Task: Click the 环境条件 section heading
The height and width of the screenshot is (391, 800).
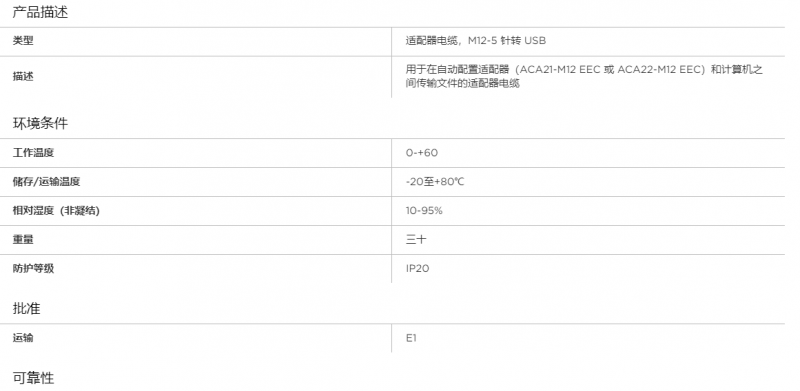Action: (x=40, y=124)
